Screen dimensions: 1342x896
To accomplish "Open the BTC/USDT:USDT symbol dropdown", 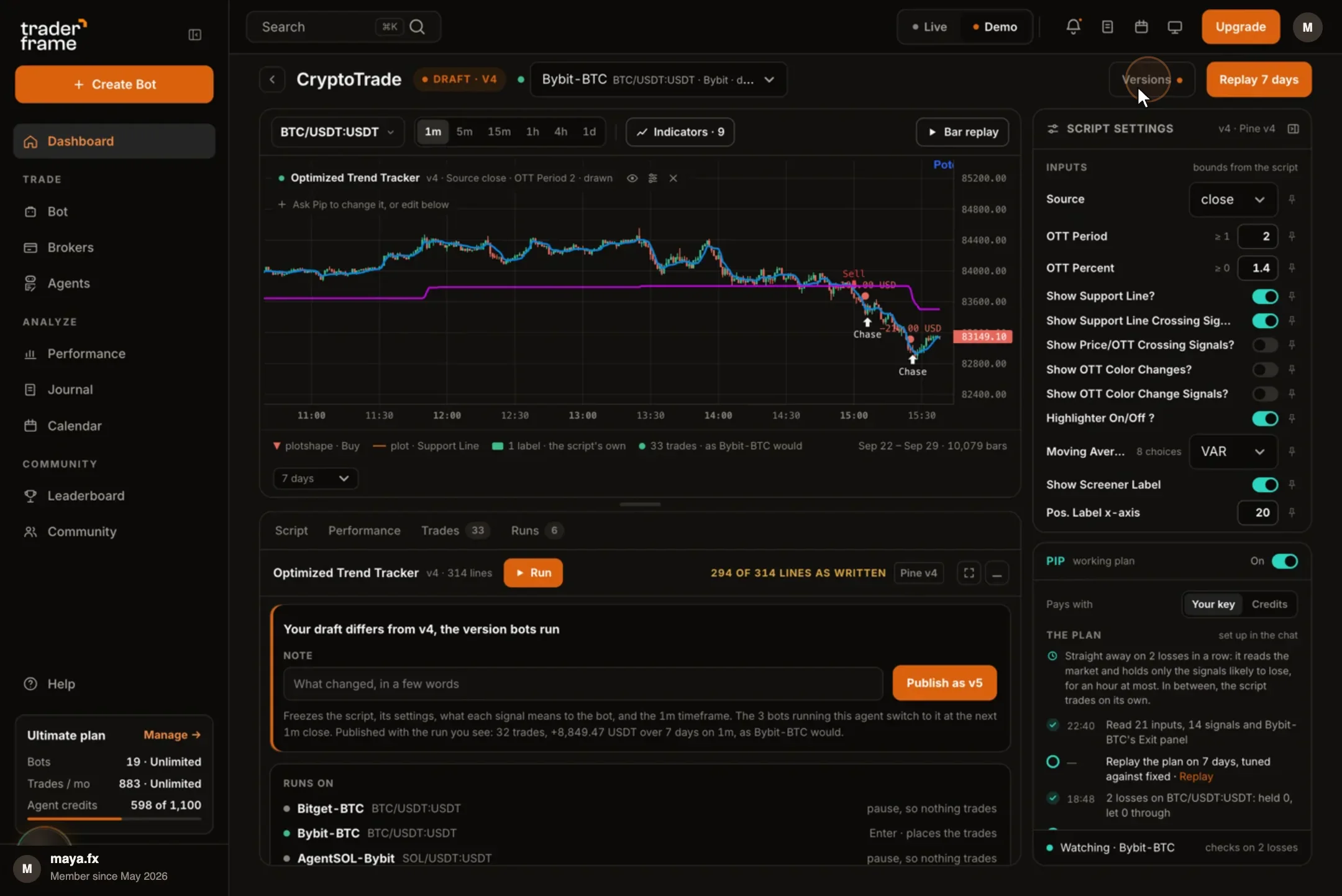I will [x=337, y=132].
